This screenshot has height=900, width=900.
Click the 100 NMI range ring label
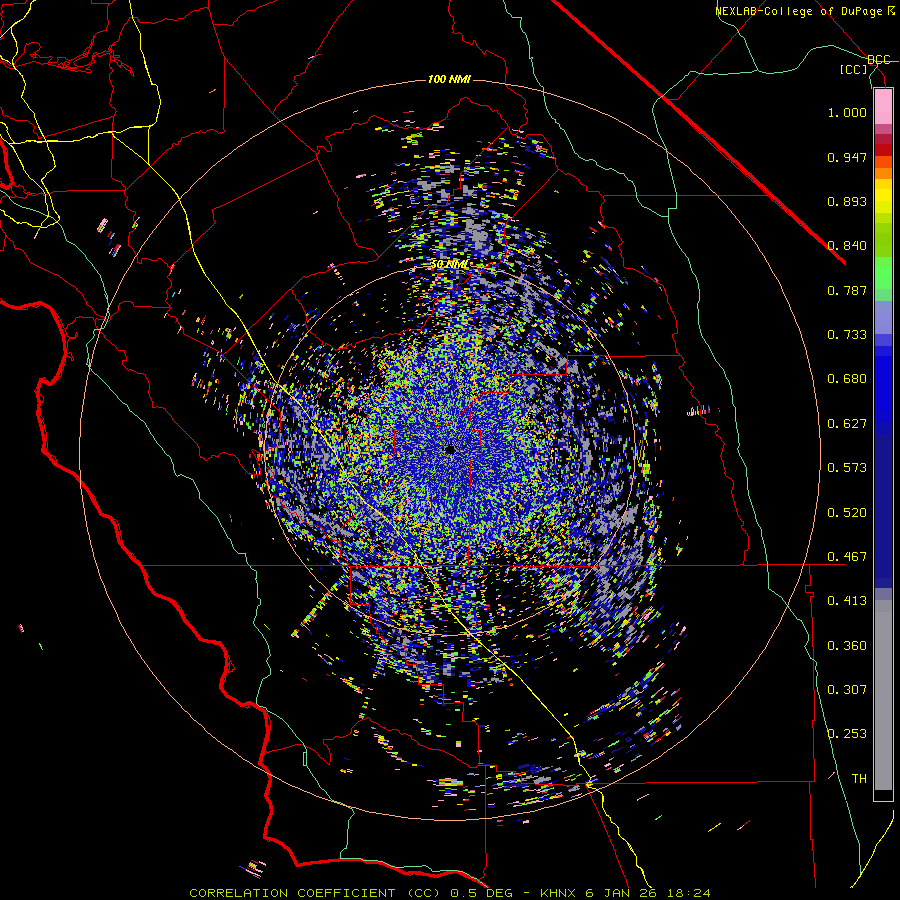tap(449, 79)
